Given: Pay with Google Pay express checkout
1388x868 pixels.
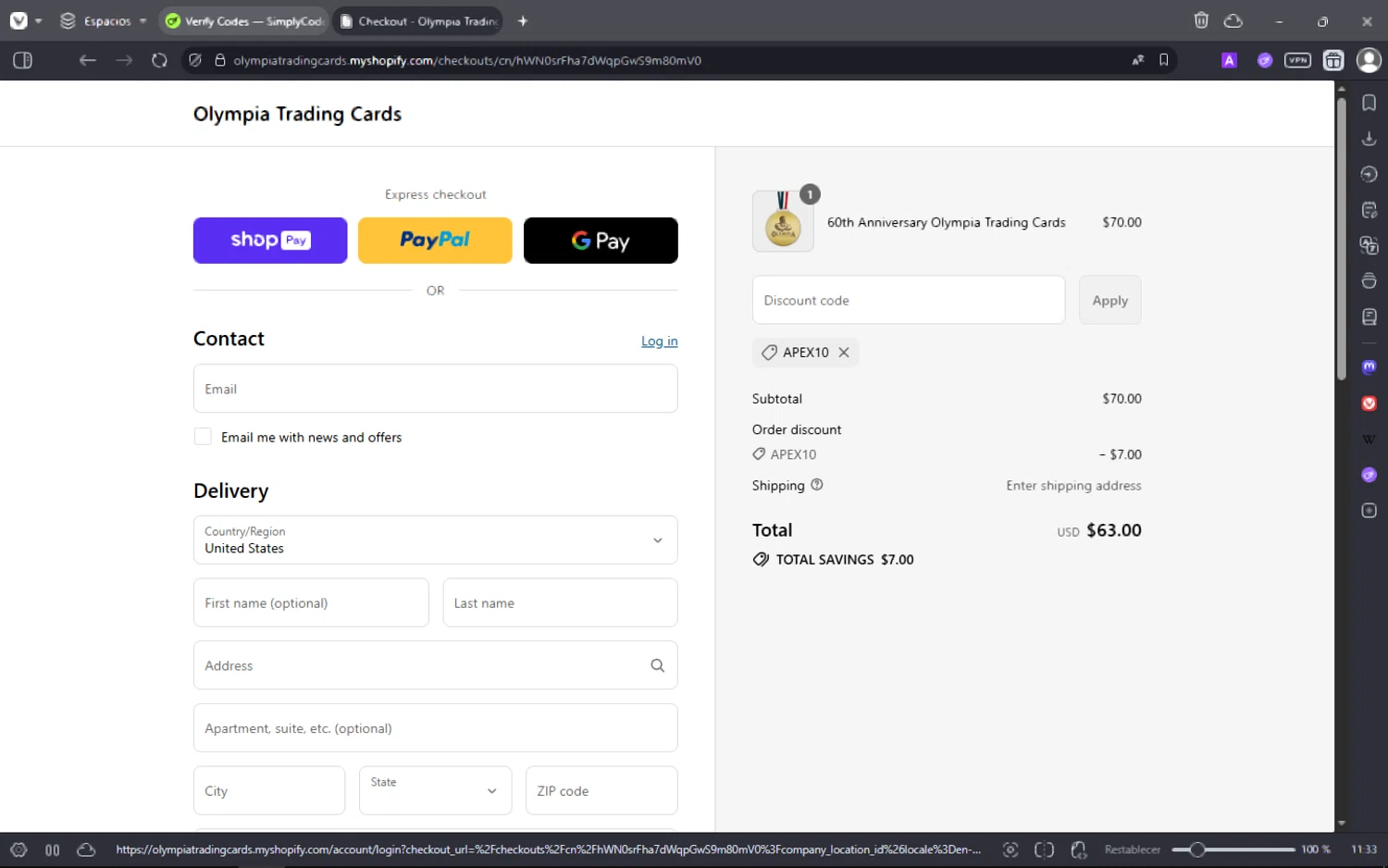Looking at the screenshot, I should [x=601, y=241].
